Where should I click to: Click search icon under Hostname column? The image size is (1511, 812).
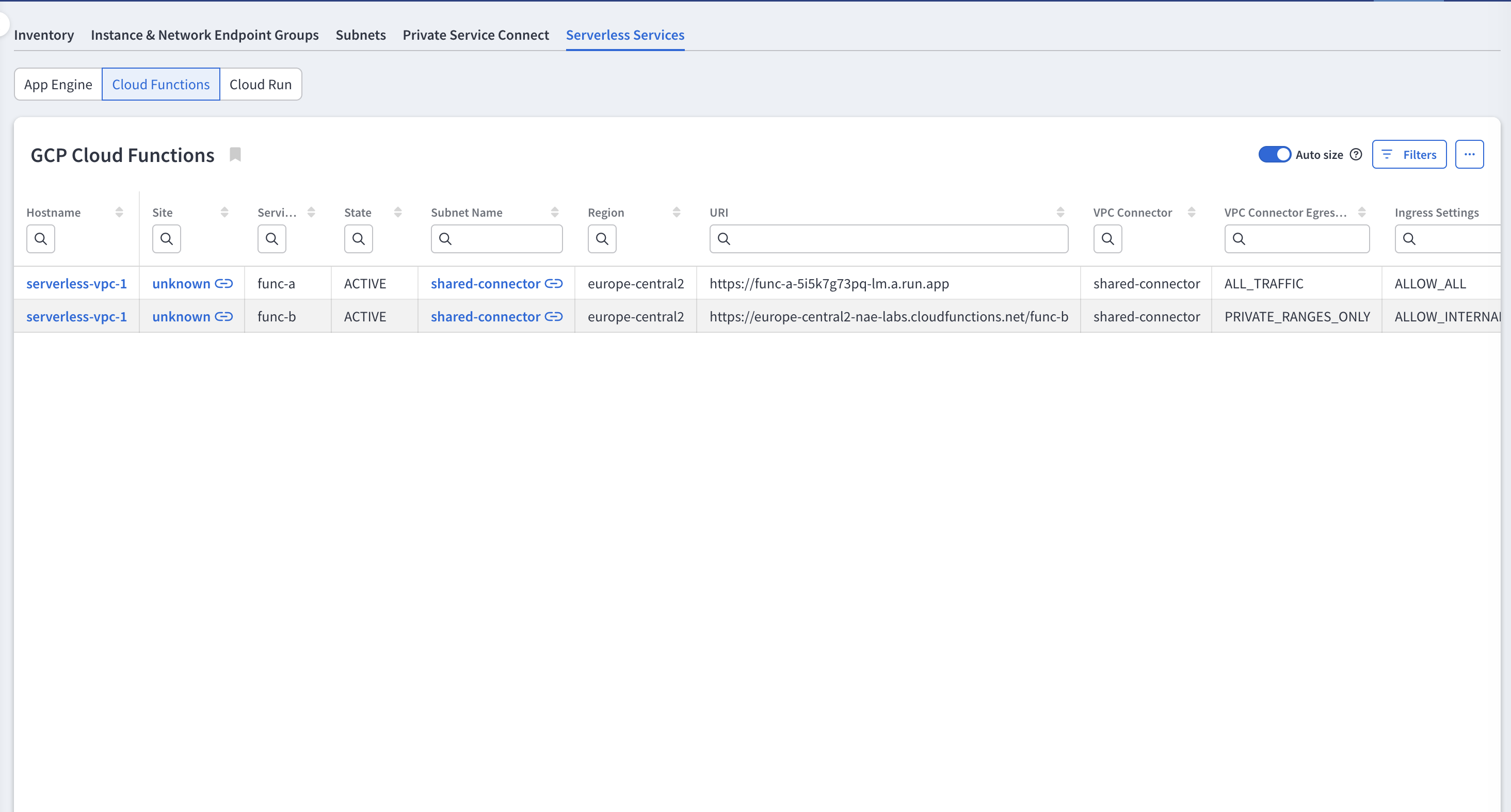(40, 239)
